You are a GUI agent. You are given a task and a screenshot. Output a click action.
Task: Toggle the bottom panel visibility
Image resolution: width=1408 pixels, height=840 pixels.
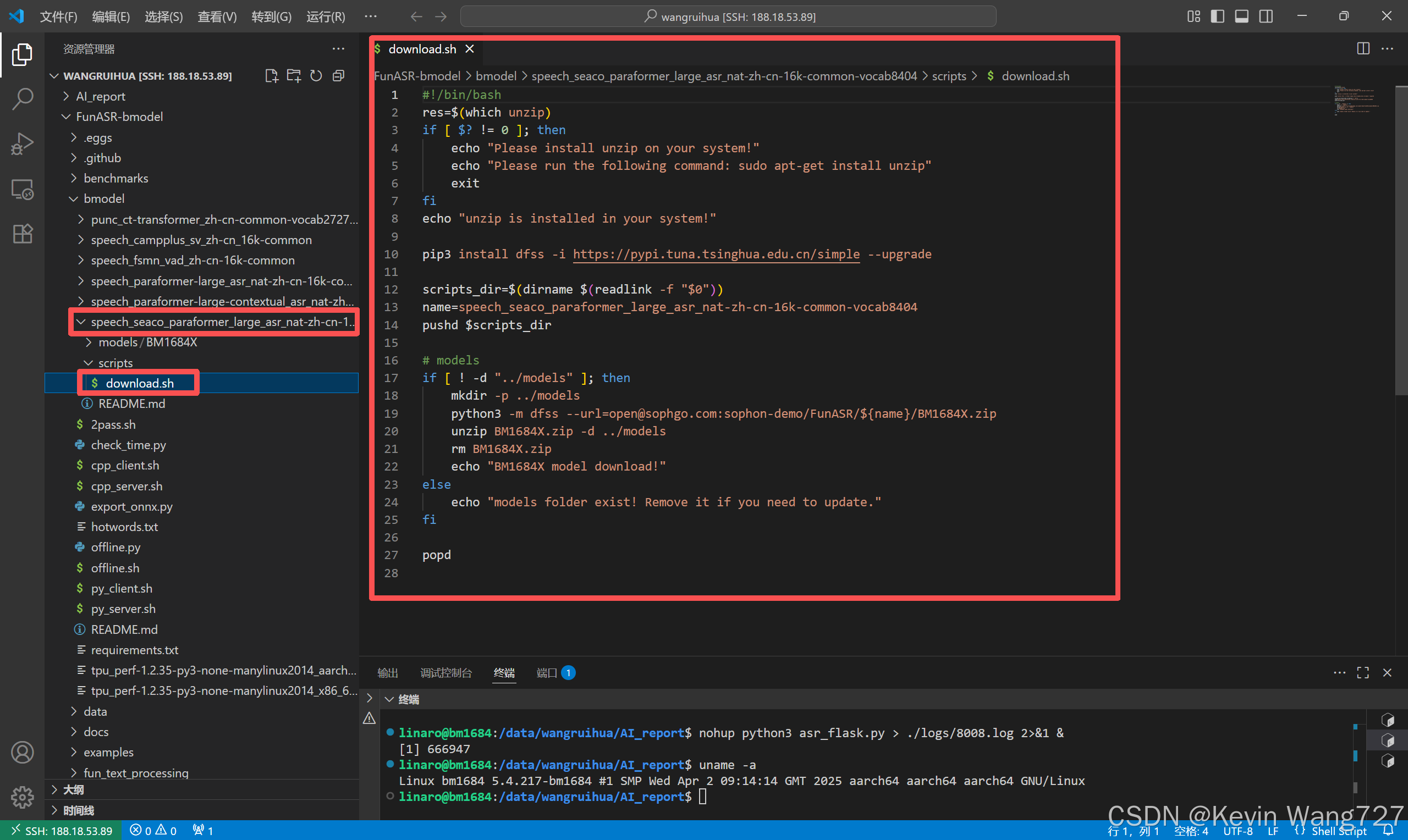tap(1241, 16)
